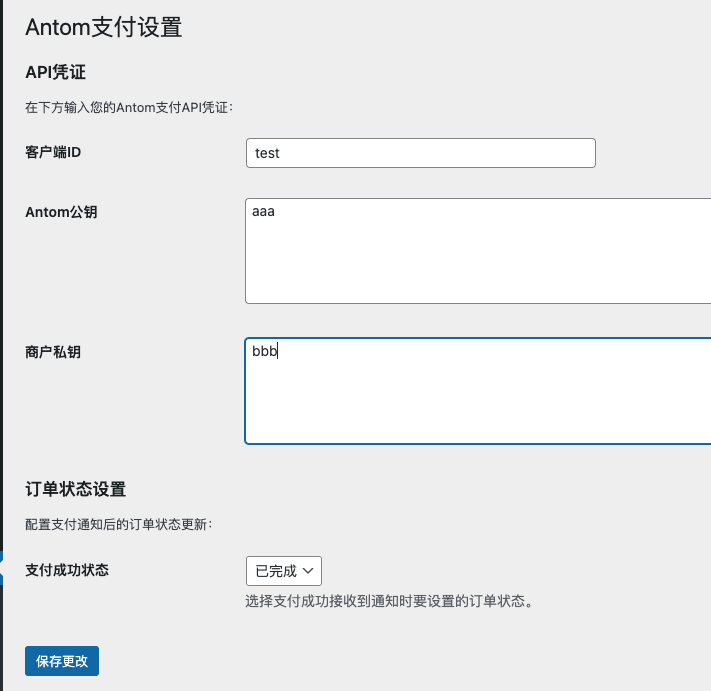Click the dropdown help text below 已完成

tap(386, 602)
